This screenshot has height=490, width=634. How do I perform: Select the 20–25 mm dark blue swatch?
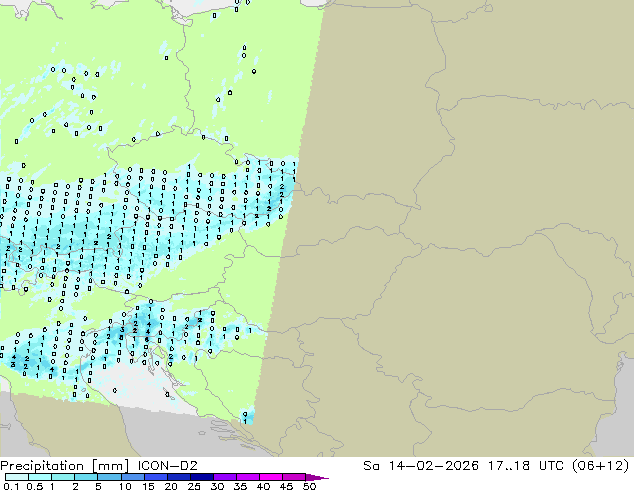click(x=178, y=477)
